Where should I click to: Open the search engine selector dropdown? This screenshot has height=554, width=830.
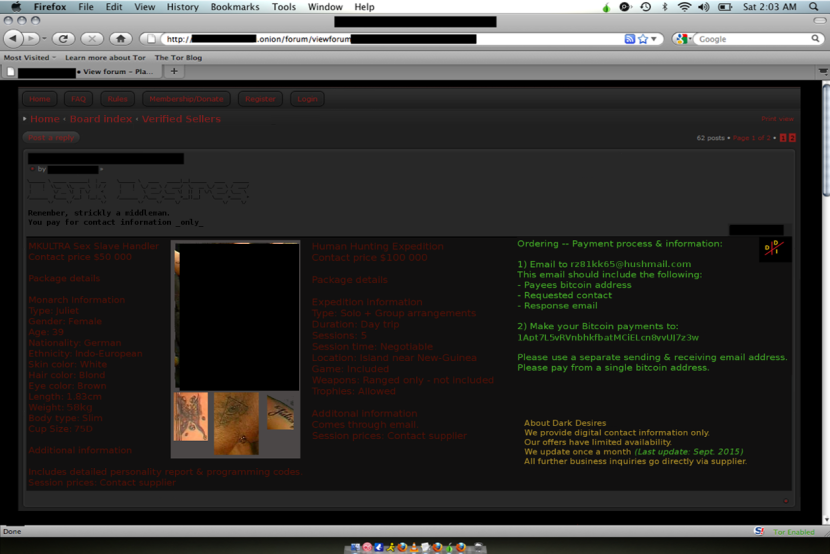pyautogui.click(x=683, y=39)
